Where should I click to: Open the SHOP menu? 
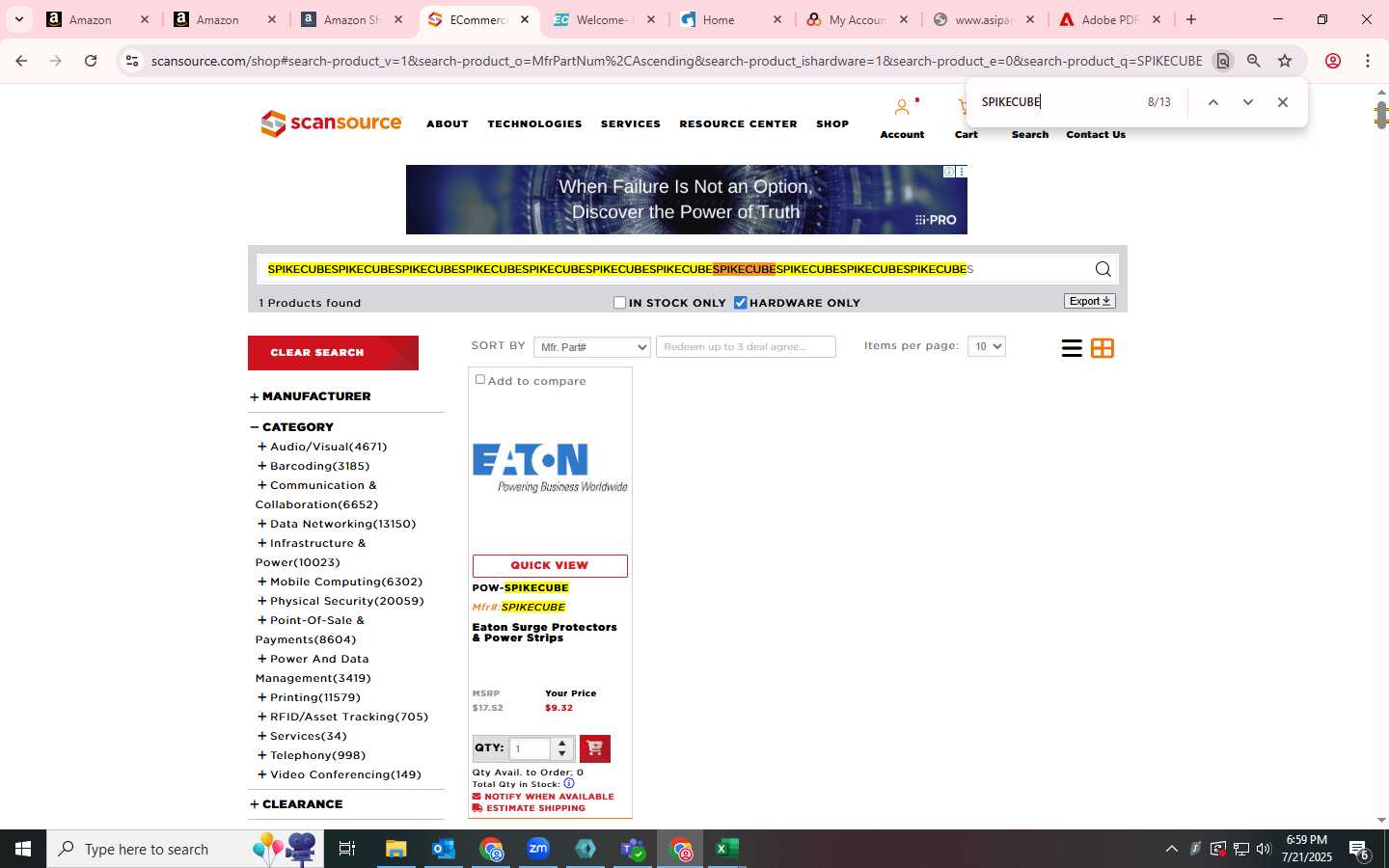tap(832, 124)
